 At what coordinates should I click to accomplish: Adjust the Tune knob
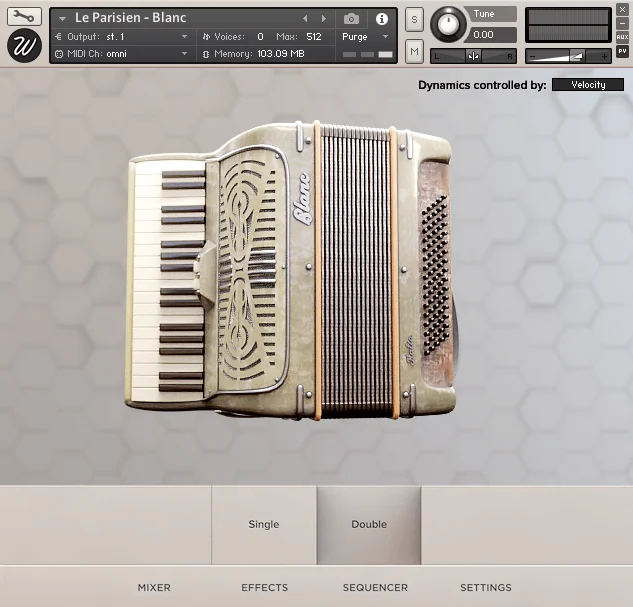point(448,25)
